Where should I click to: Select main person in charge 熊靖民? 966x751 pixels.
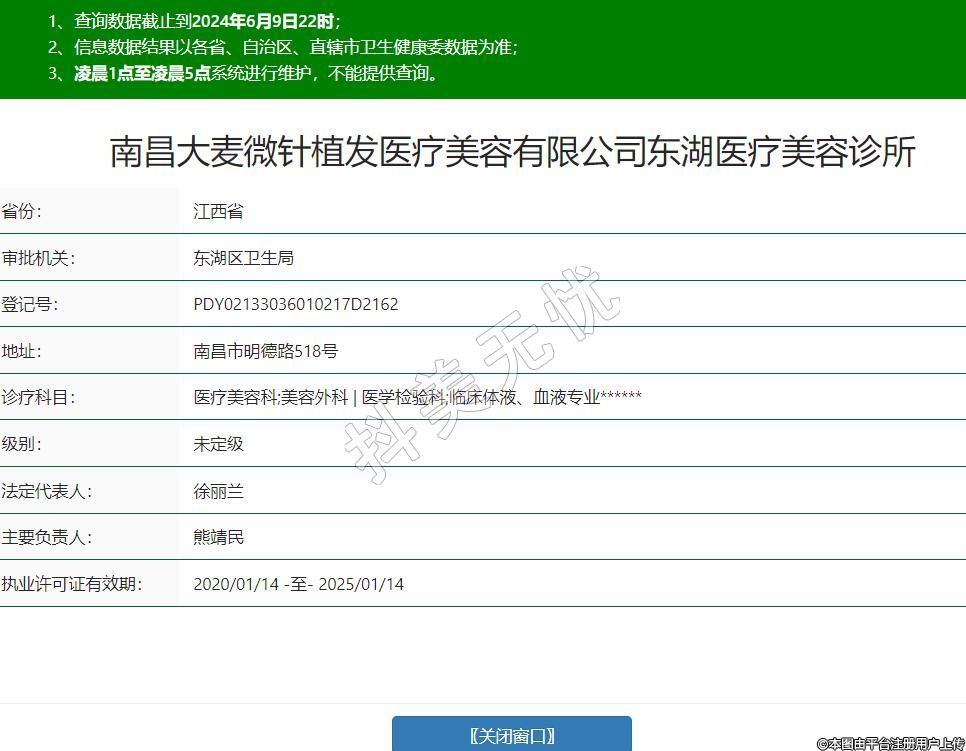click(x=218, y=537)
